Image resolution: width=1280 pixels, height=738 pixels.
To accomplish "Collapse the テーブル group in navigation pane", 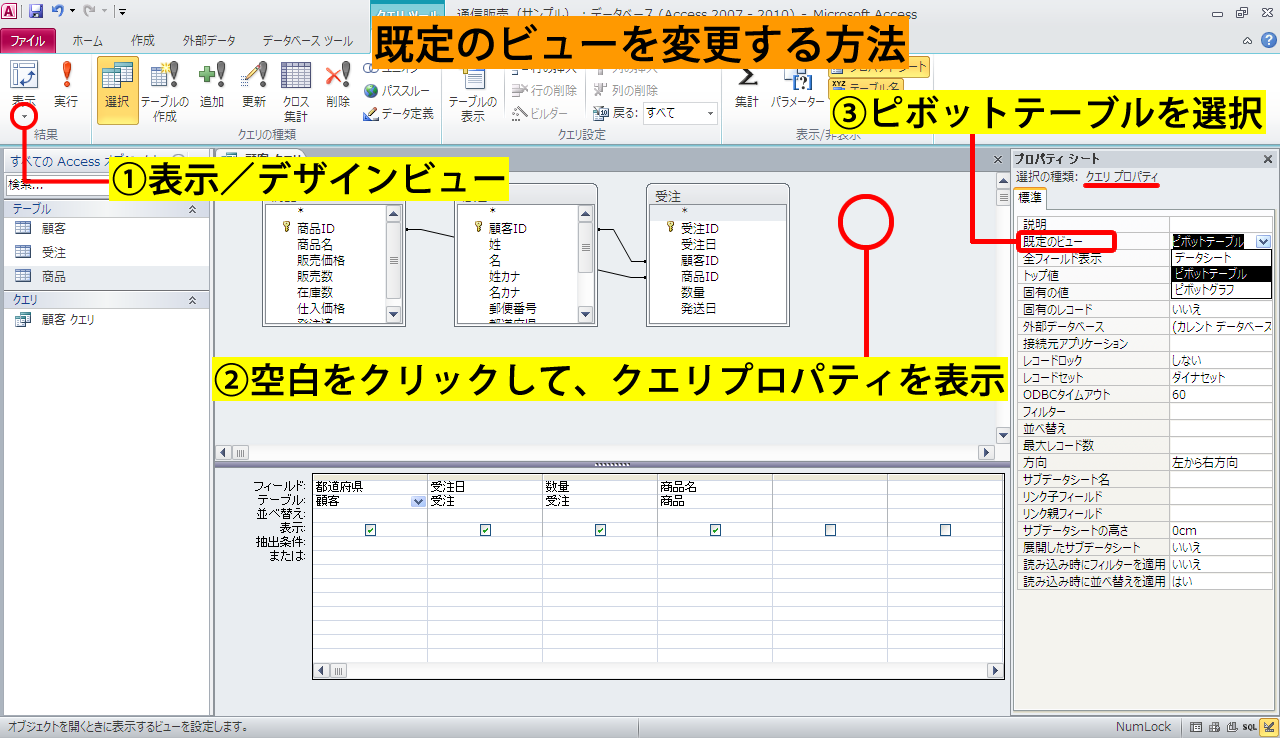I will click(192, 209).
